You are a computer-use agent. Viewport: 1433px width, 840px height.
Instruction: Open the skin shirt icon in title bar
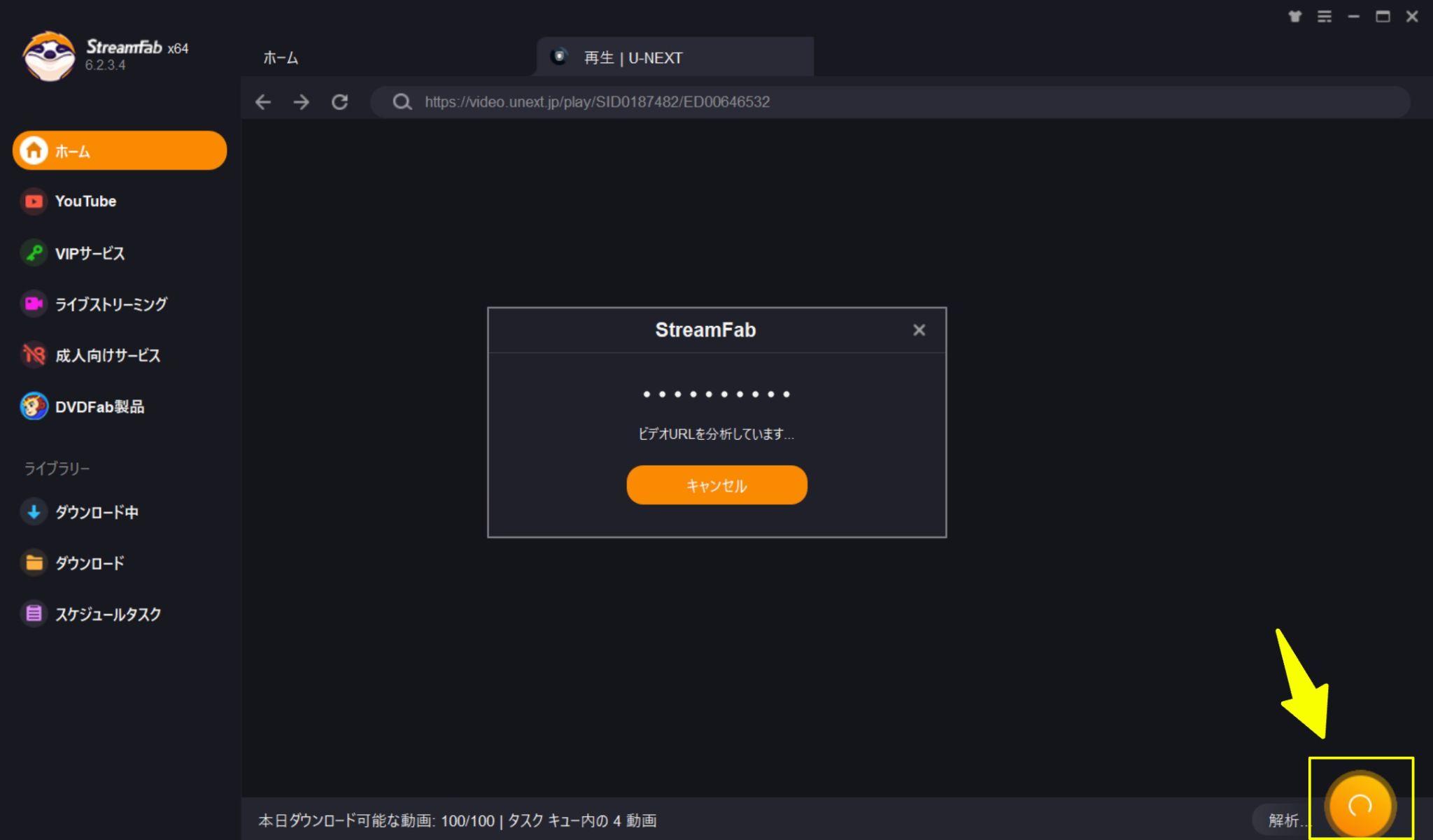(1295, 16)
